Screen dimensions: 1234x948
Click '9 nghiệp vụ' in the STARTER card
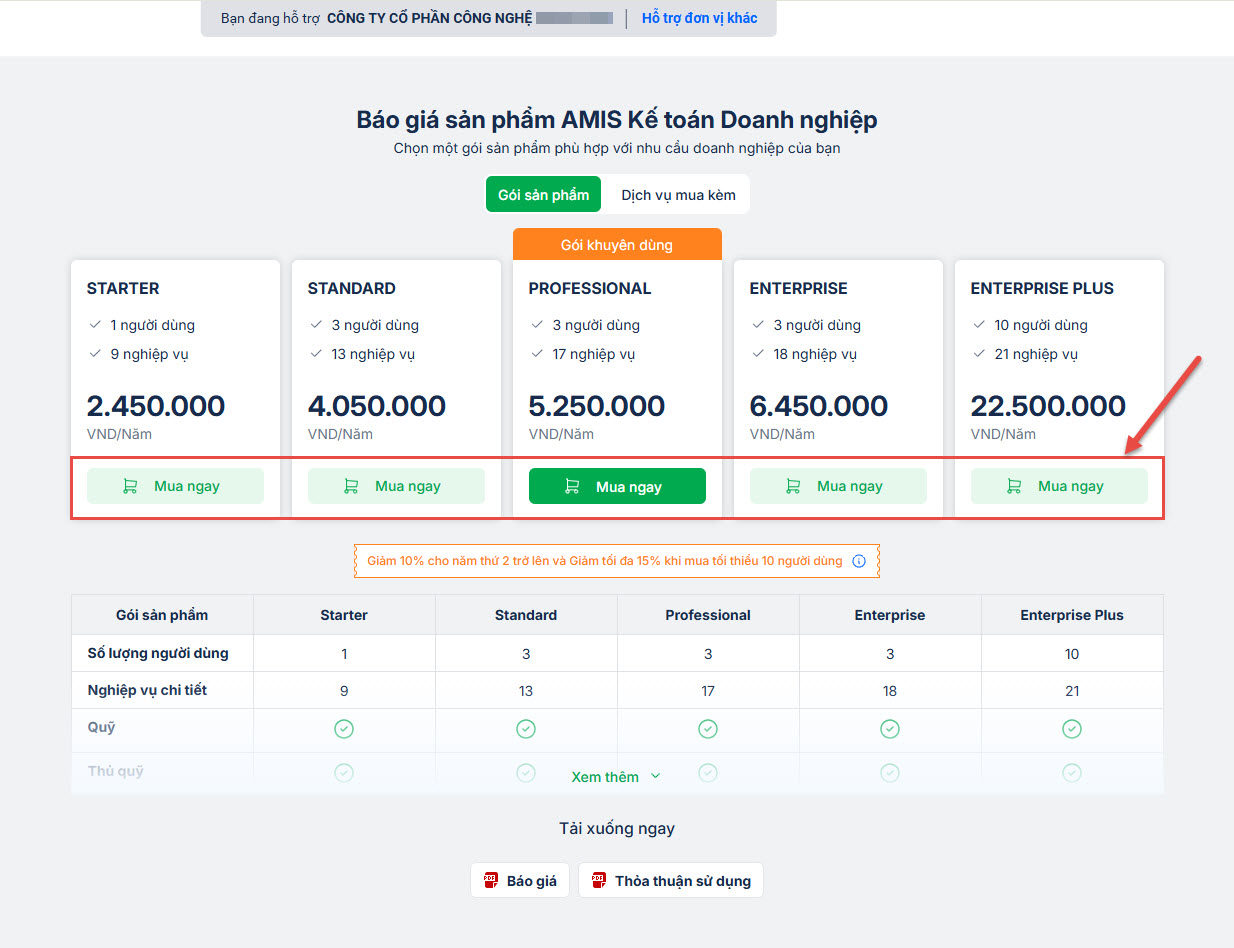pyautogui.click(x=149, y=354)
